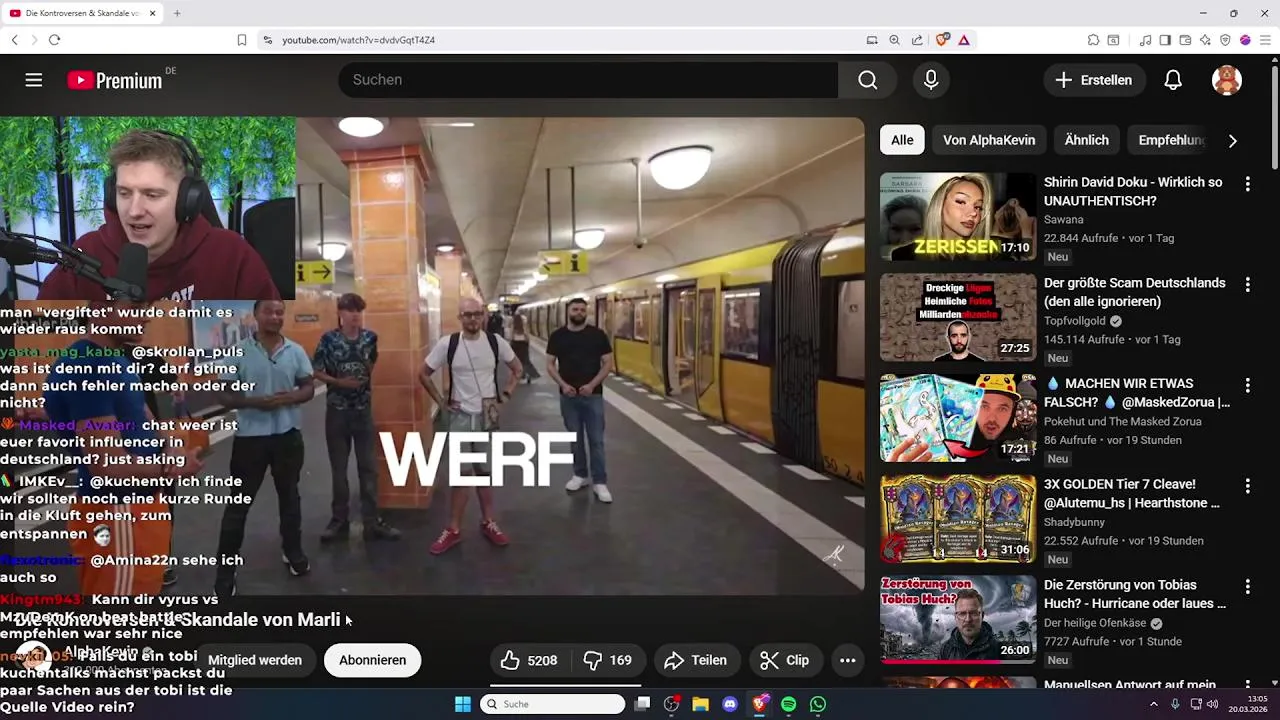Open File Explorer from the taskbar
This screenshot has height=720, width=1280.
[700, 704]
